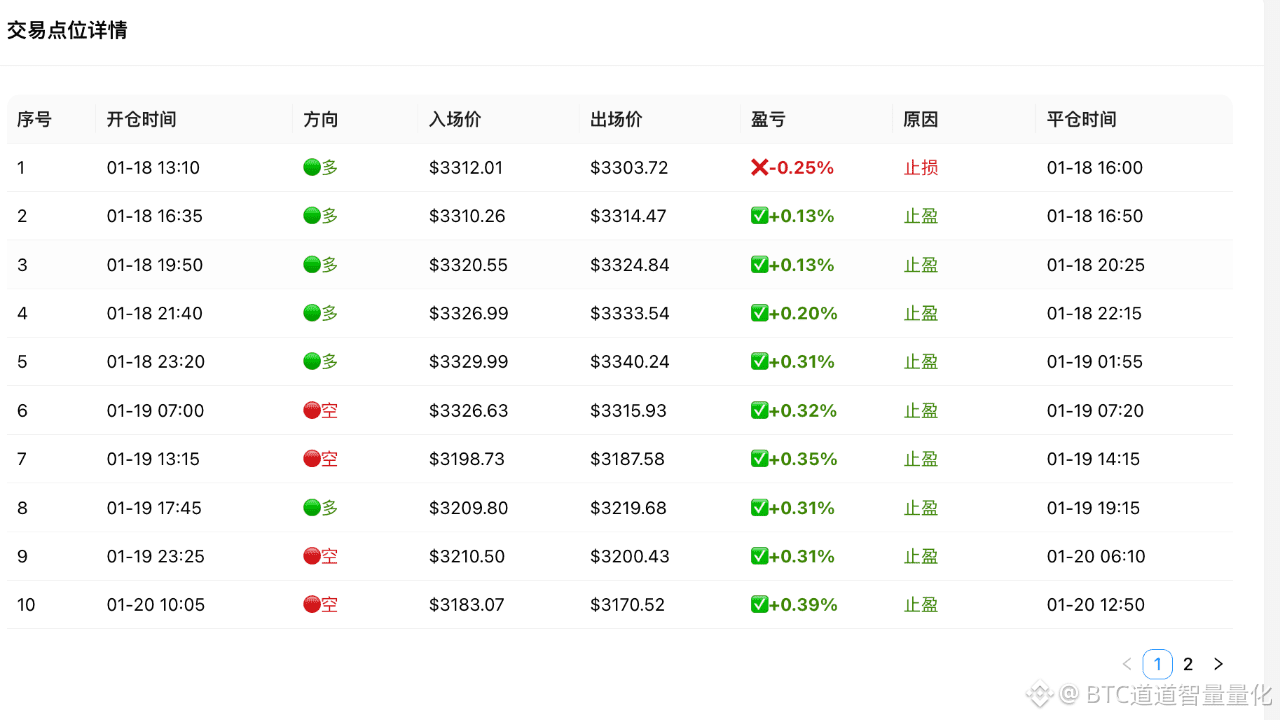Click the green long icon in row 4
The height and width of the screenshot is (720, 1280).
(311, 313)
